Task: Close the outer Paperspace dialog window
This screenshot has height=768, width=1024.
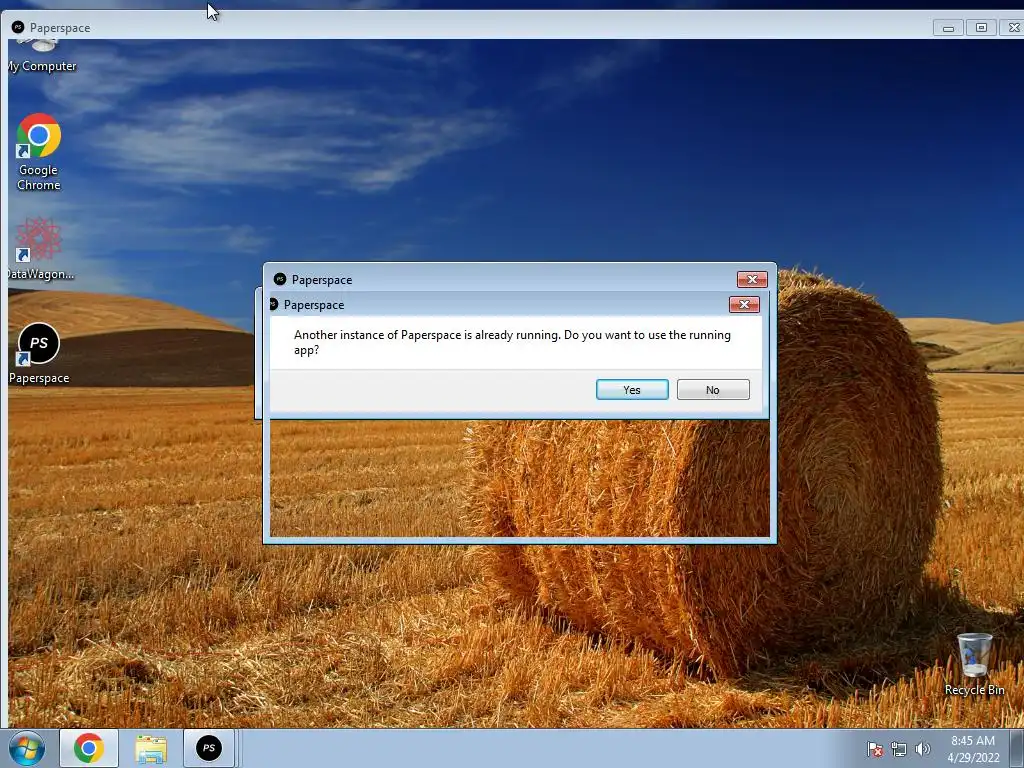Action: pos(752,280)
